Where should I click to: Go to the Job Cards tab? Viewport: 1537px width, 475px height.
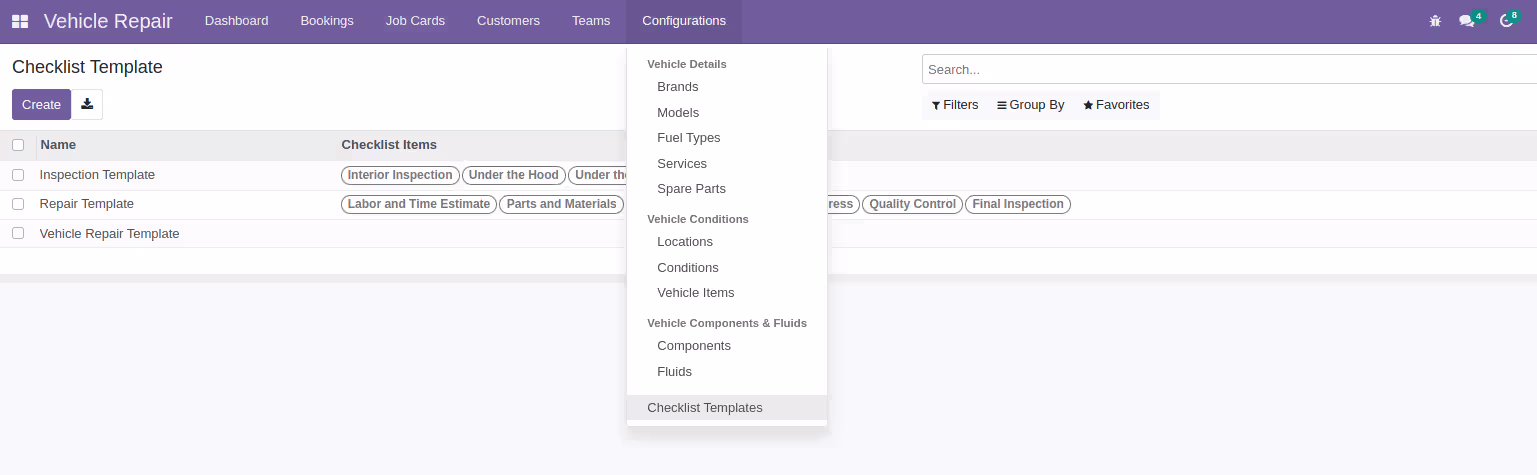coord(415,21)
